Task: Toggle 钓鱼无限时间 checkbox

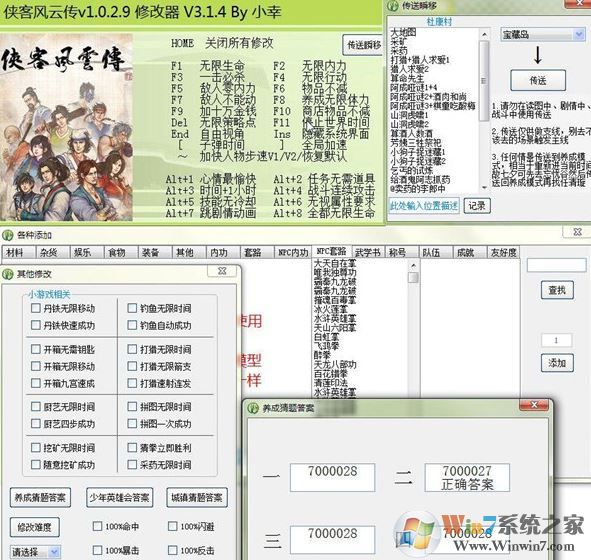Action: [x=132, y=308]
